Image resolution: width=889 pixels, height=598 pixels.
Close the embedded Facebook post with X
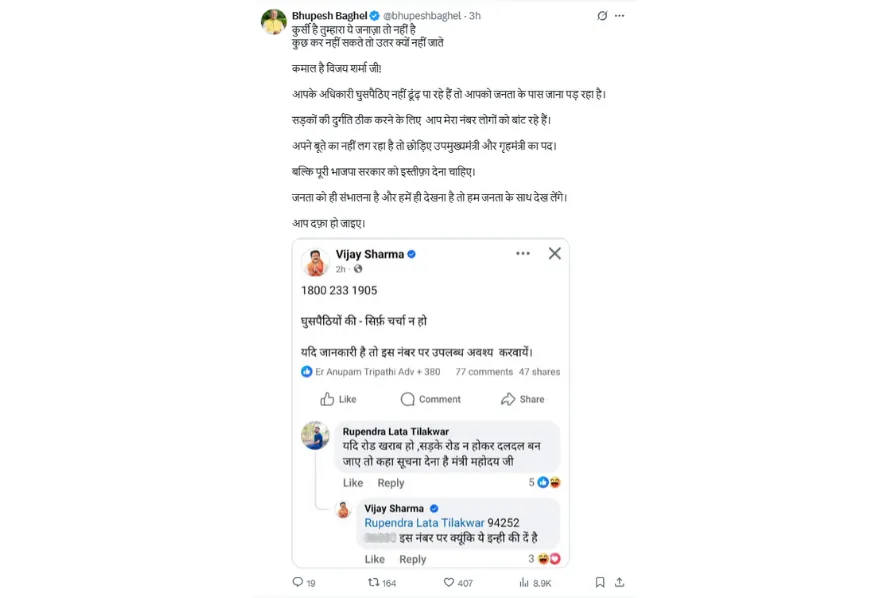pyautogui.click(x=554, y=254)
